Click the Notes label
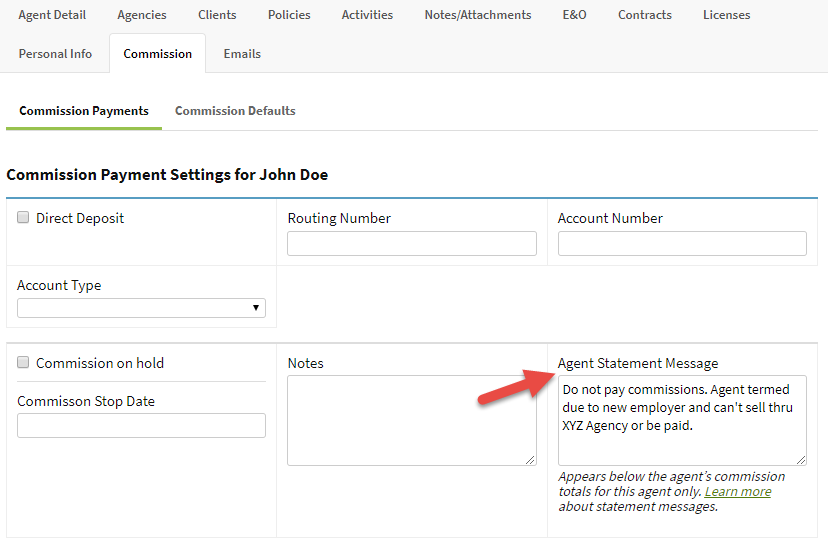The image size is (828, 543). click(305, 363)
